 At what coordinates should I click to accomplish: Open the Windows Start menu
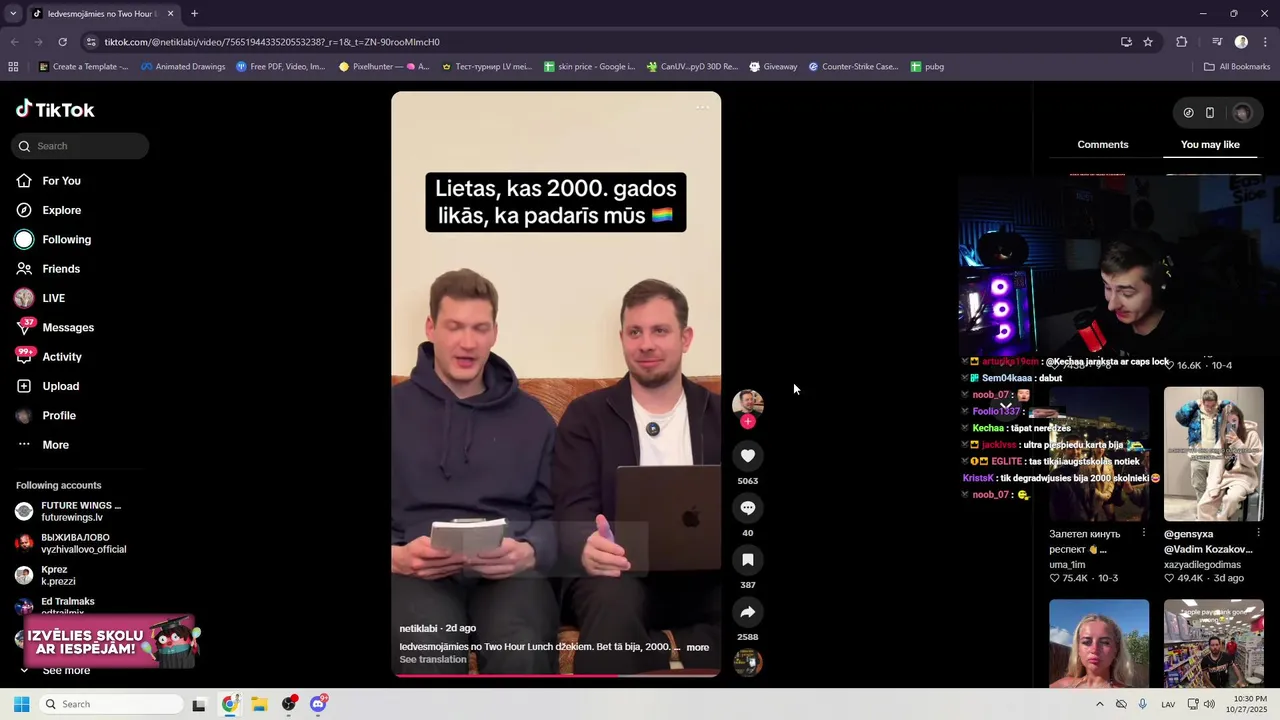pyautogui.click(x=21, y=704)
